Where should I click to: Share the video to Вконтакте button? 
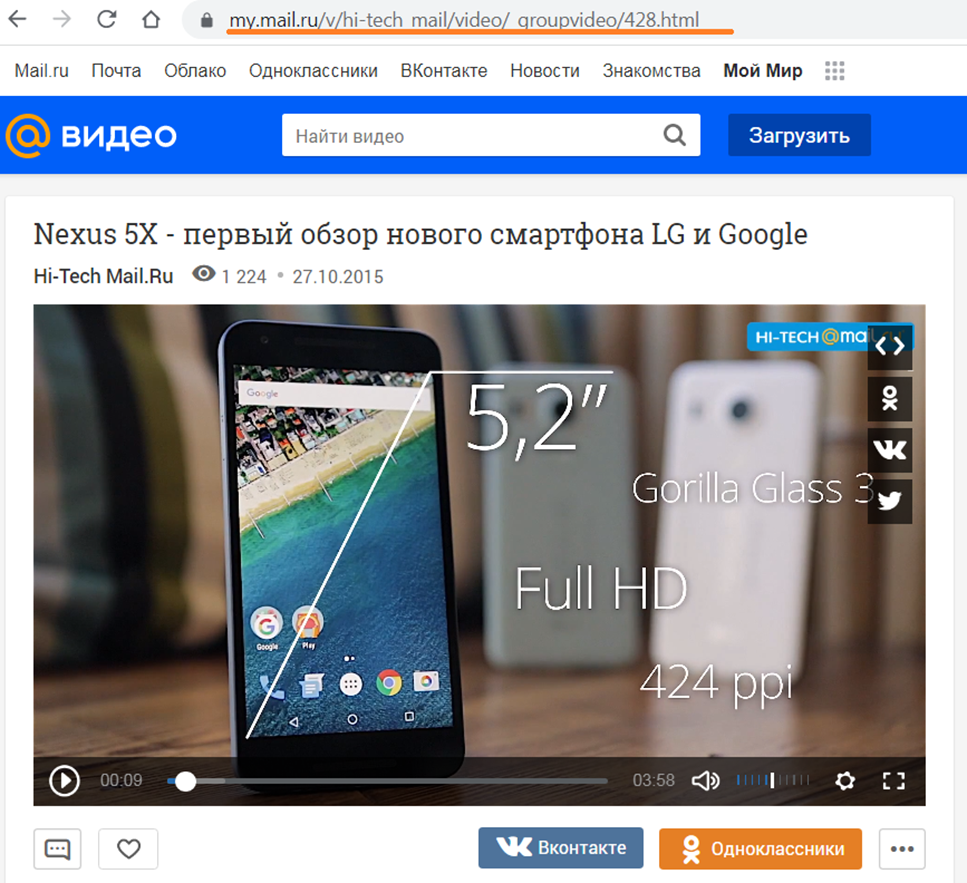pos(561,848)
